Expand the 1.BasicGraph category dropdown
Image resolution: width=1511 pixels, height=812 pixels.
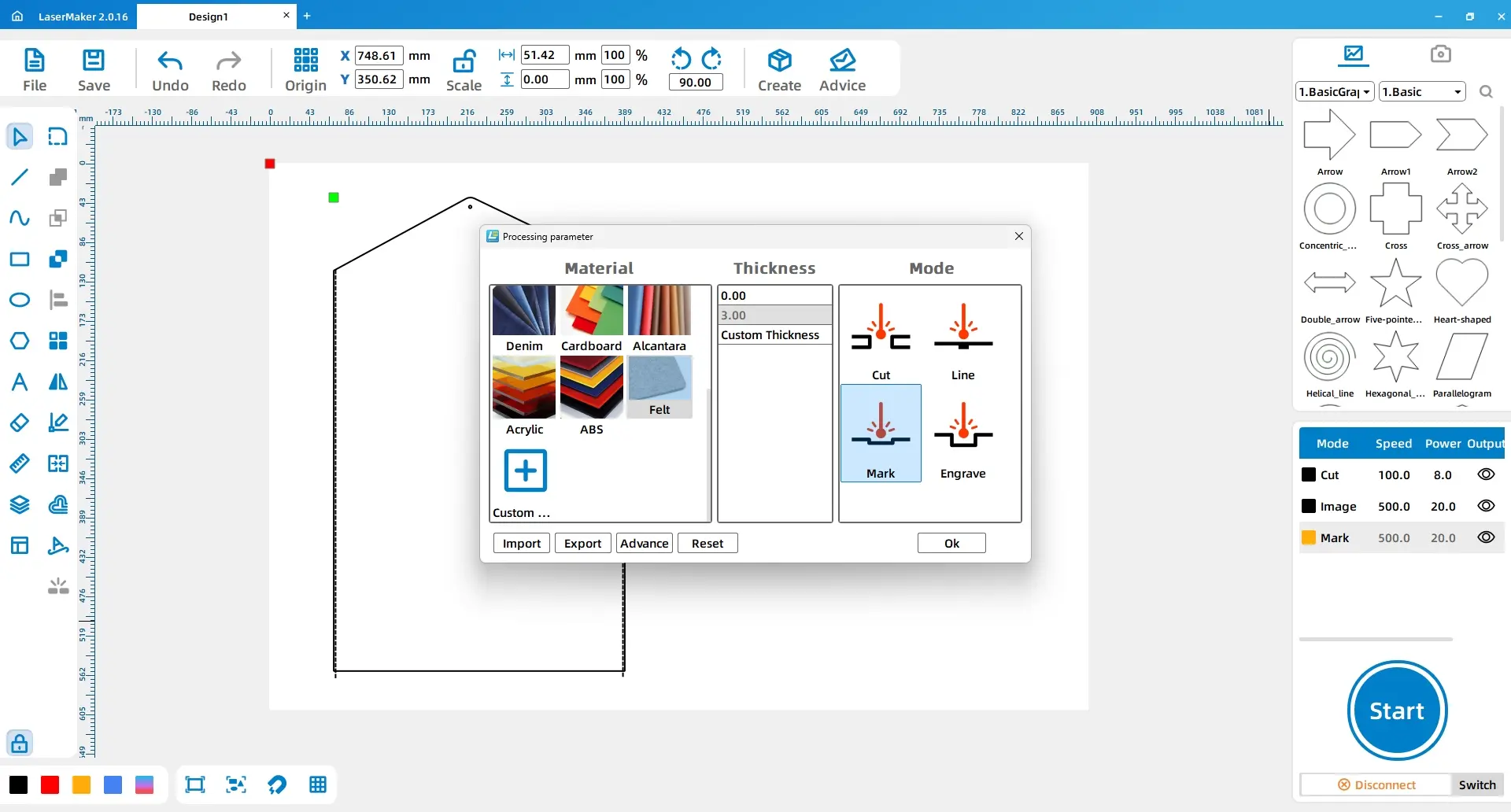[1335, 92]
